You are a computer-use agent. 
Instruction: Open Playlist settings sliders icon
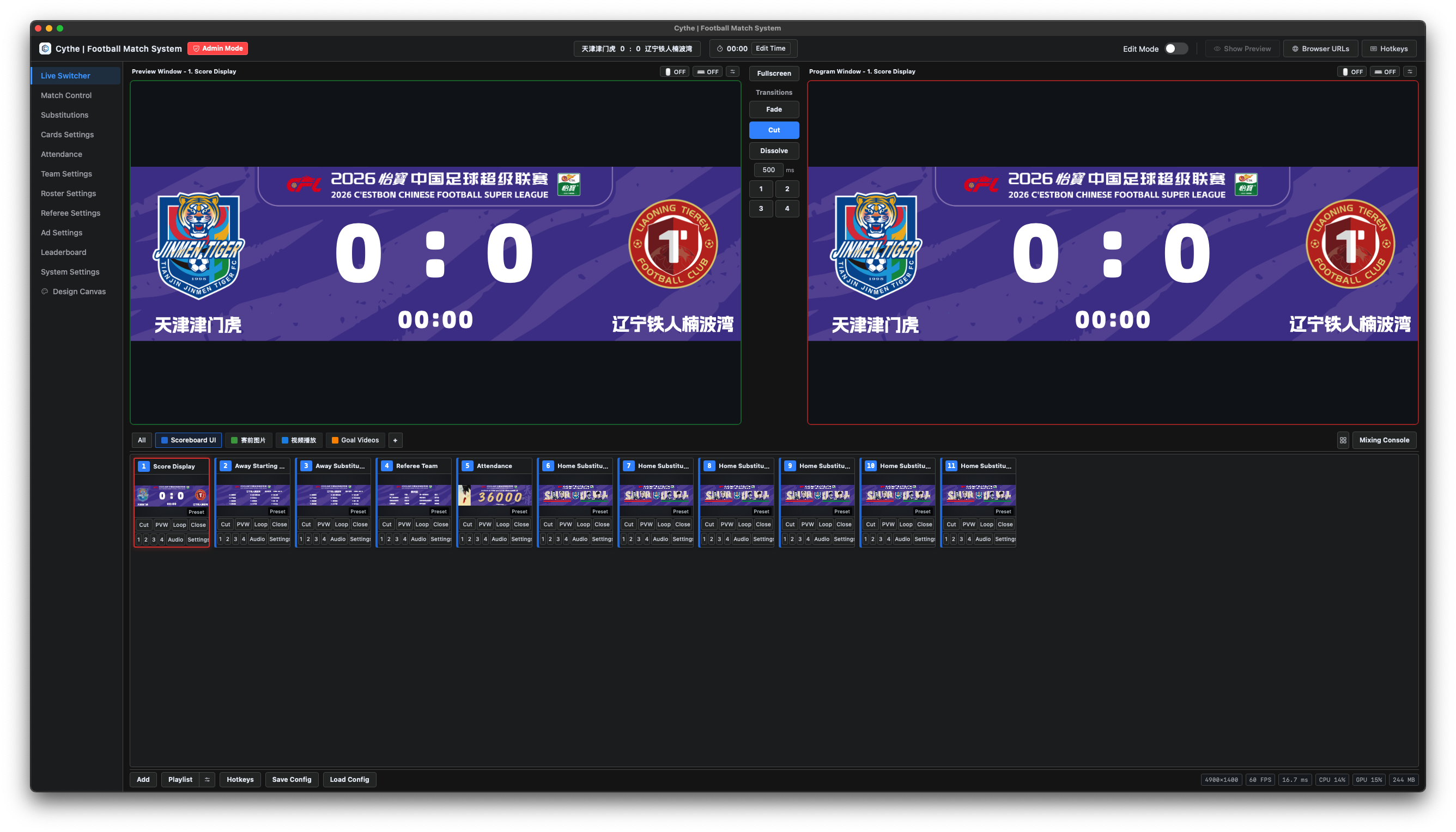click(208, 780)
